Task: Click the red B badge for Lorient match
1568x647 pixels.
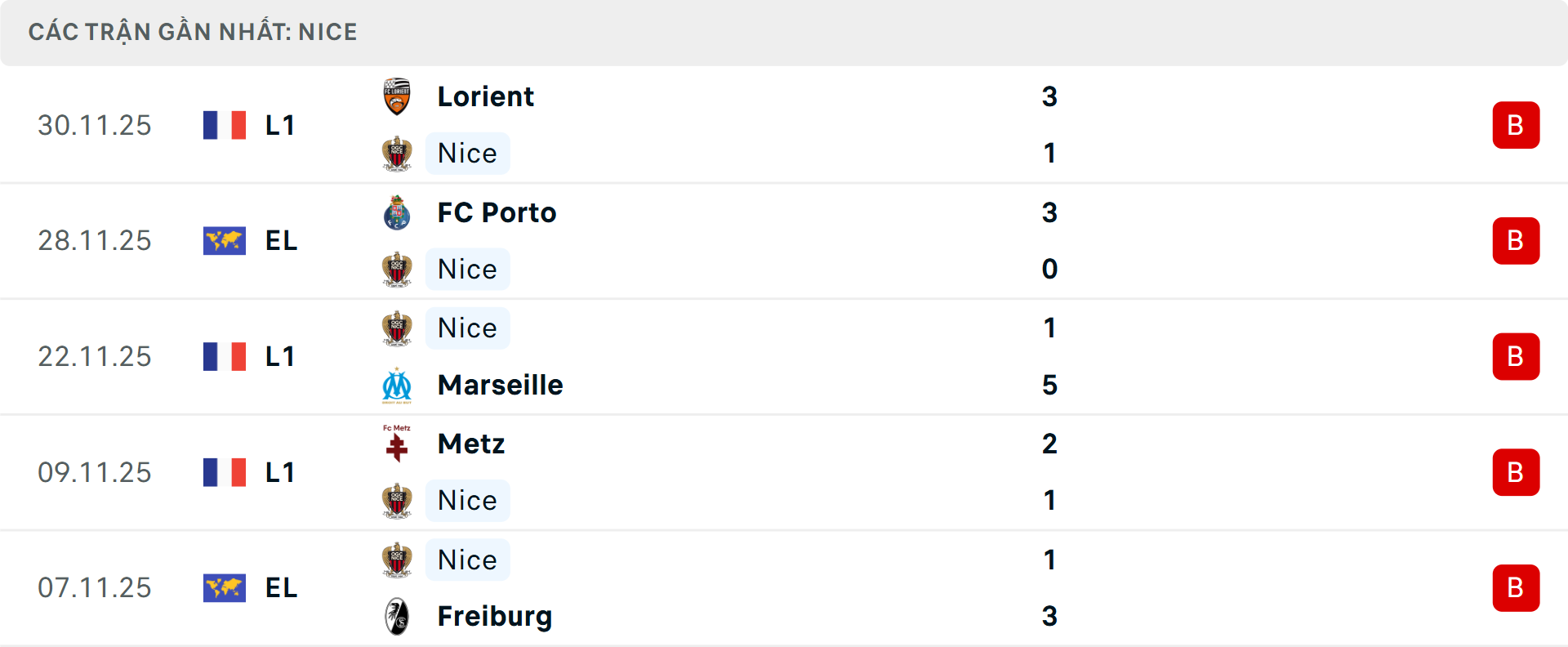Action: pyautogui.click(x=1516, y=125)
